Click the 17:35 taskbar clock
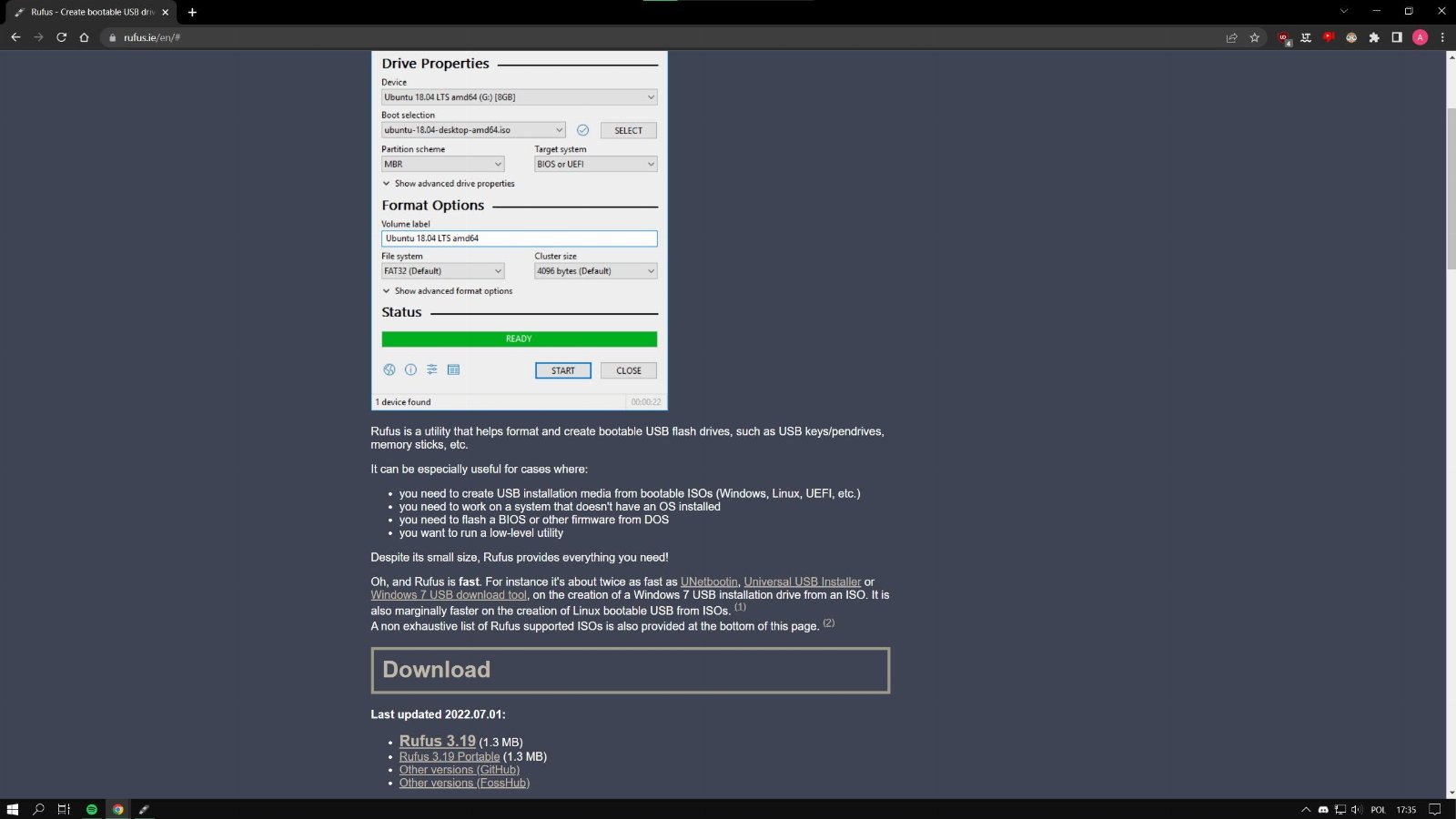Viewport: 1456px width, 819px height. tap(1406, 809)
